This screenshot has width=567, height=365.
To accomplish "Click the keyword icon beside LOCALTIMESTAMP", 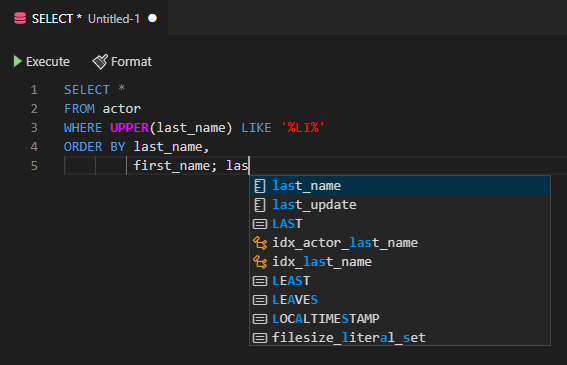I will [x=260, y=319].
